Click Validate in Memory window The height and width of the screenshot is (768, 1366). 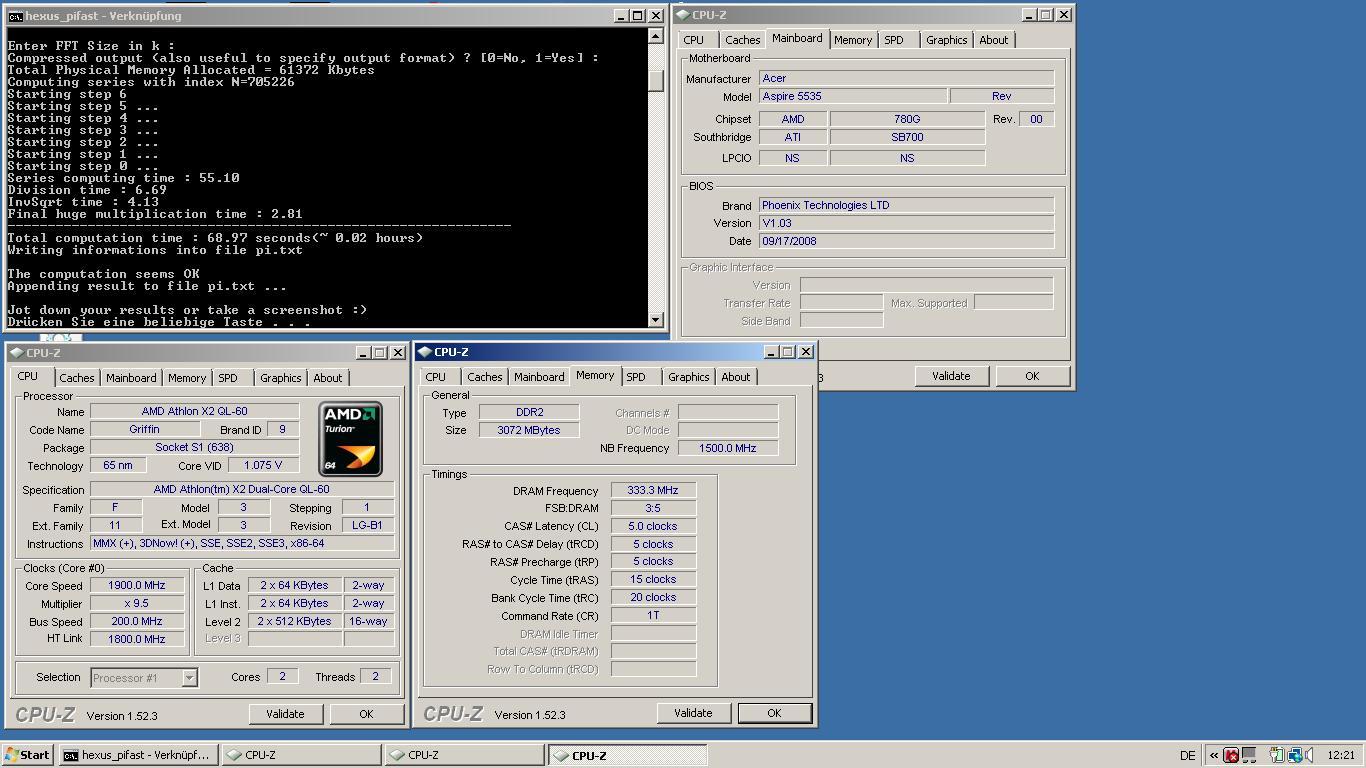693,713
